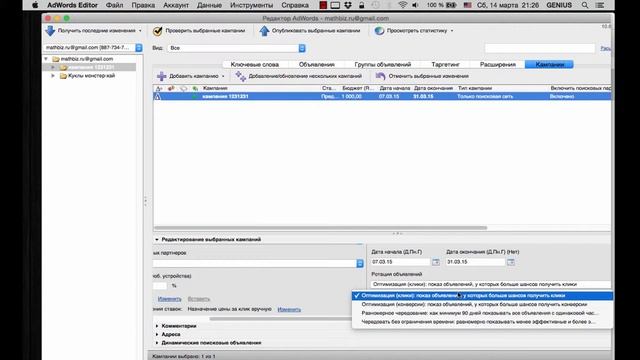Open the Вид Все dropdown
The width and height of the screenshot is (640, 360).
click(236, 48)
